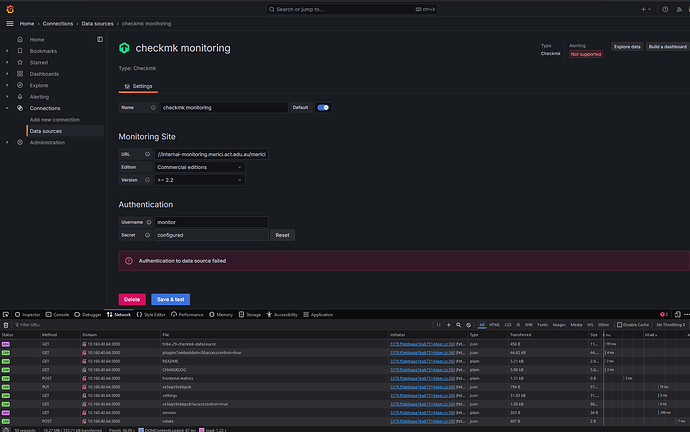
Task: Expand the Administration sidebar section
Action: point(7,143)
